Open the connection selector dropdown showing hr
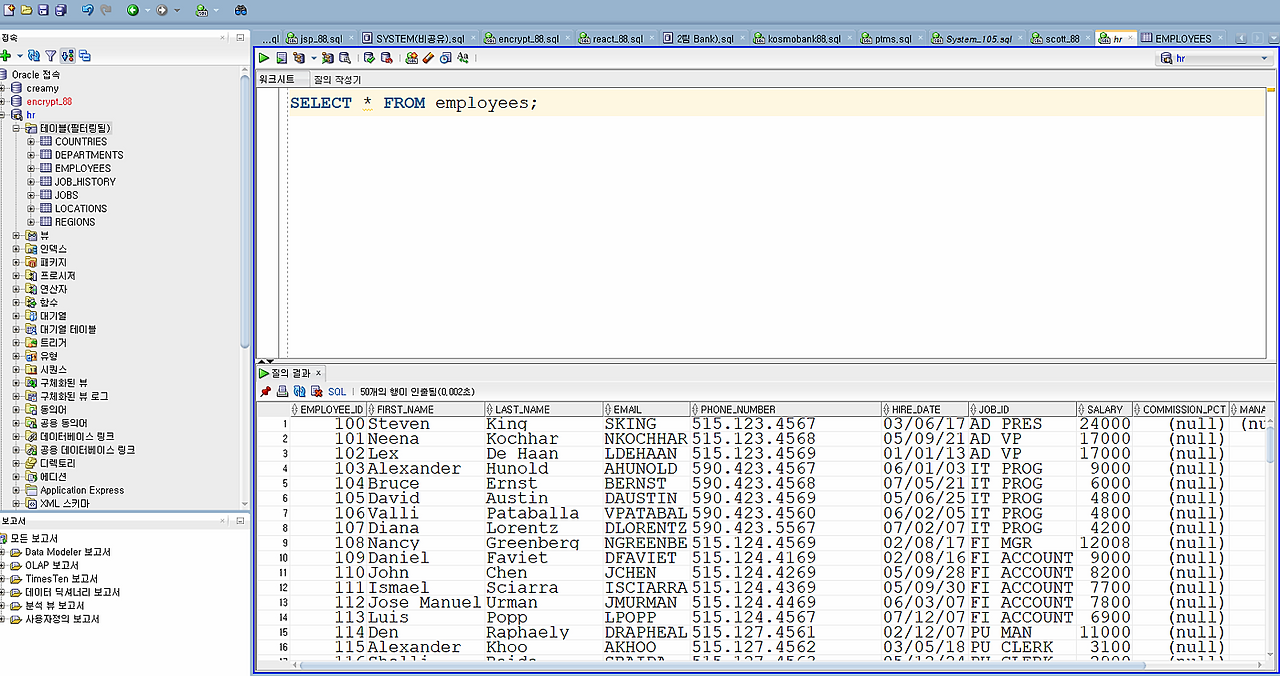 [1215, 59]
